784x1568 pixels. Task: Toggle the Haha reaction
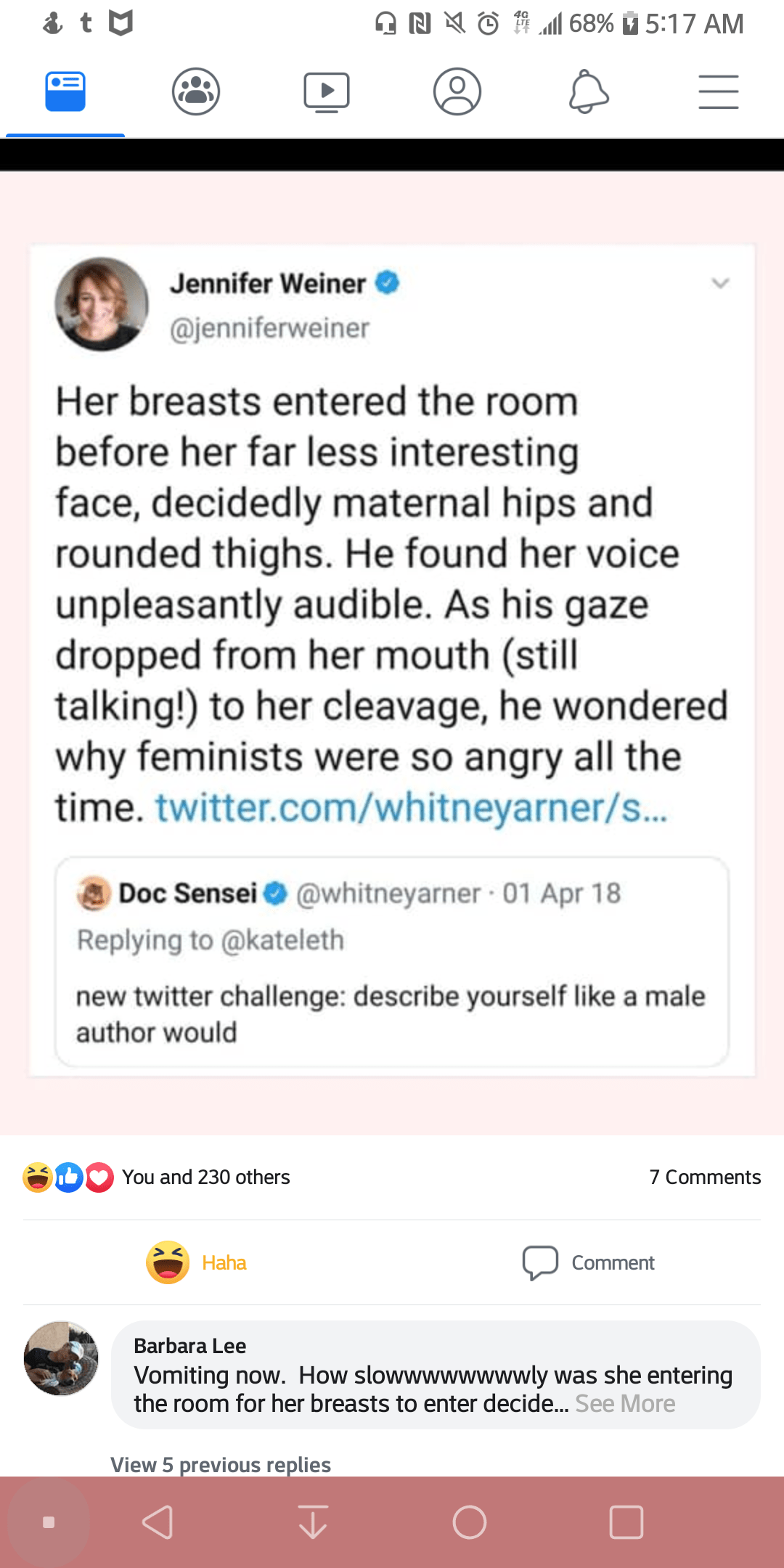pos(197,1263)
